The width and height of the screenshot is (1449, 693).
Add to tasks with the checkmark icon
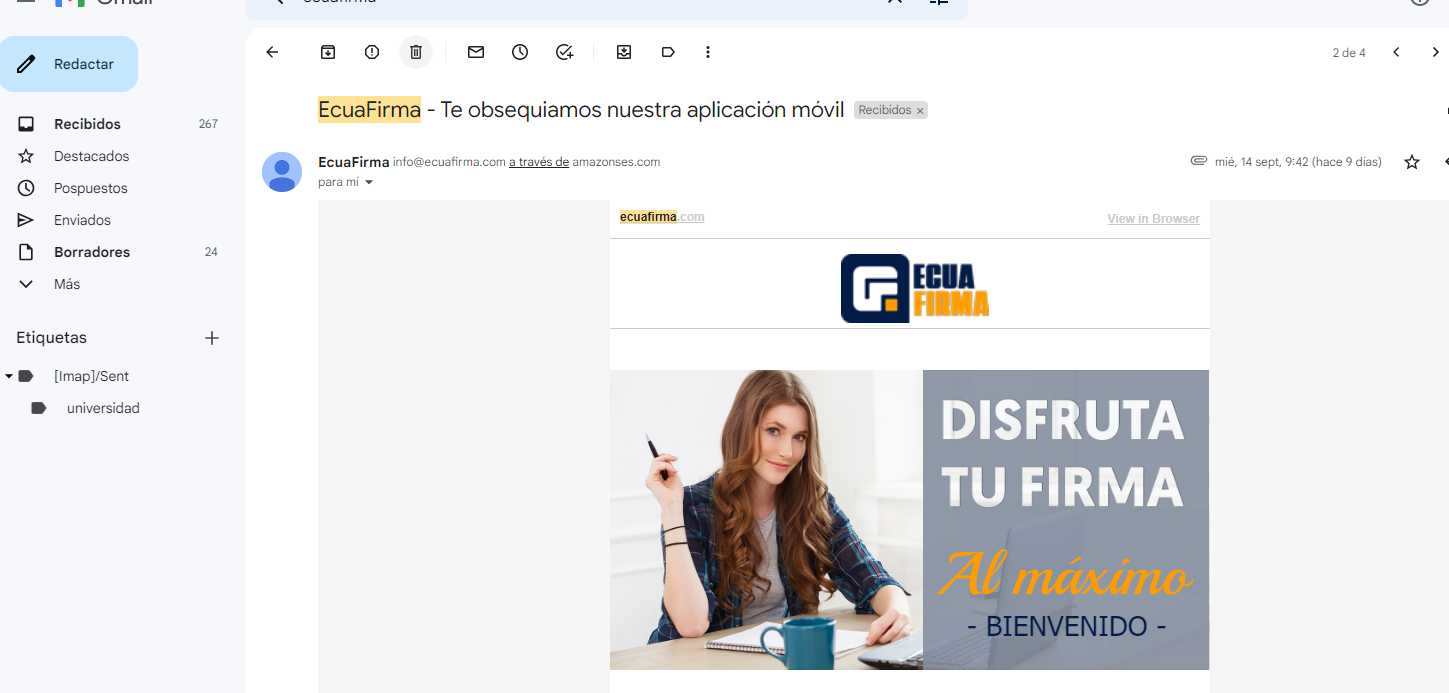pyautogui.click(x=564, y=52)
